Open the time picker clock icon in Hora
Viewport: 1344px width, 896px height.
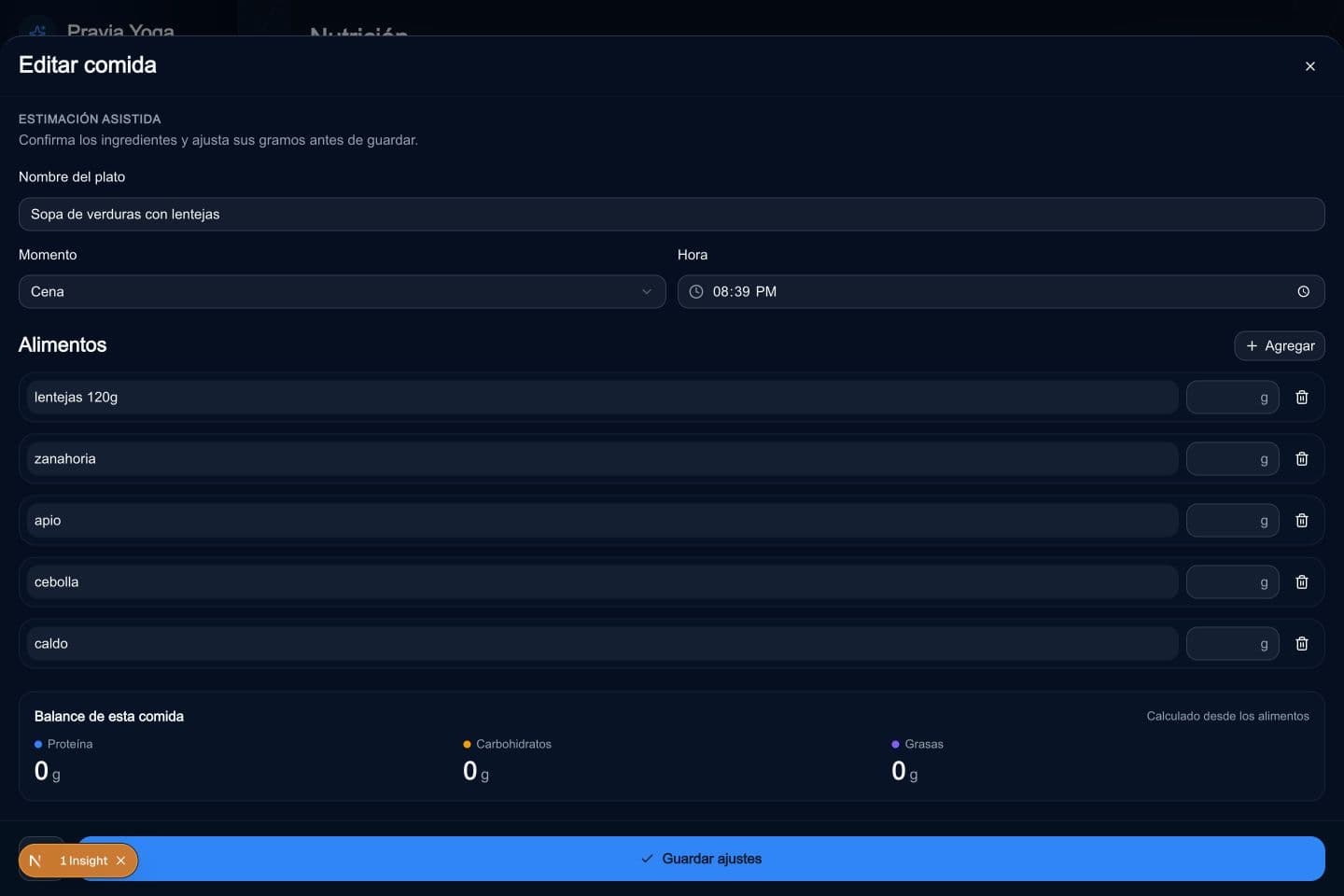pos(1303,292)
